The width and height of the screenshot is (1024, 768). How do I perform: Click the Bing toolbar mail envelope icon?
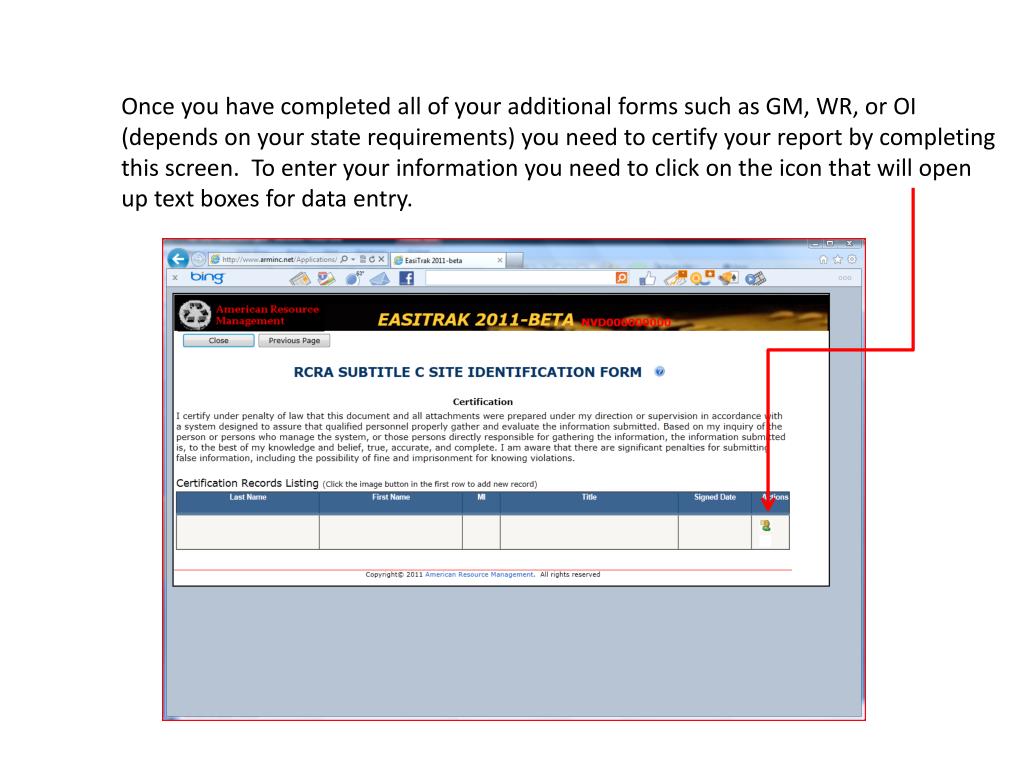click(x=380, y=279)
